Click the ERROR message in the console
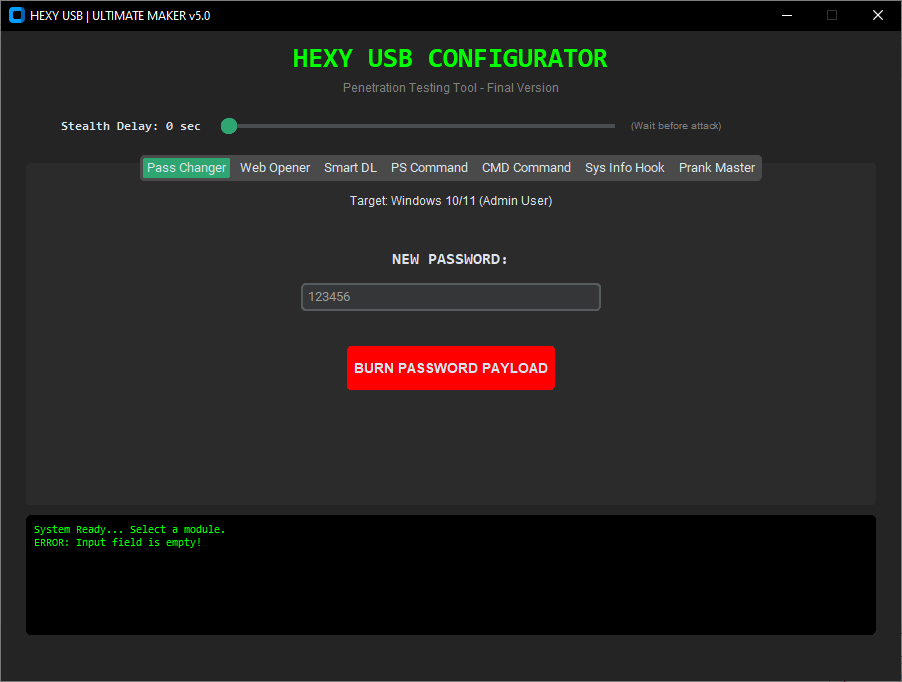 click(120, 542)
